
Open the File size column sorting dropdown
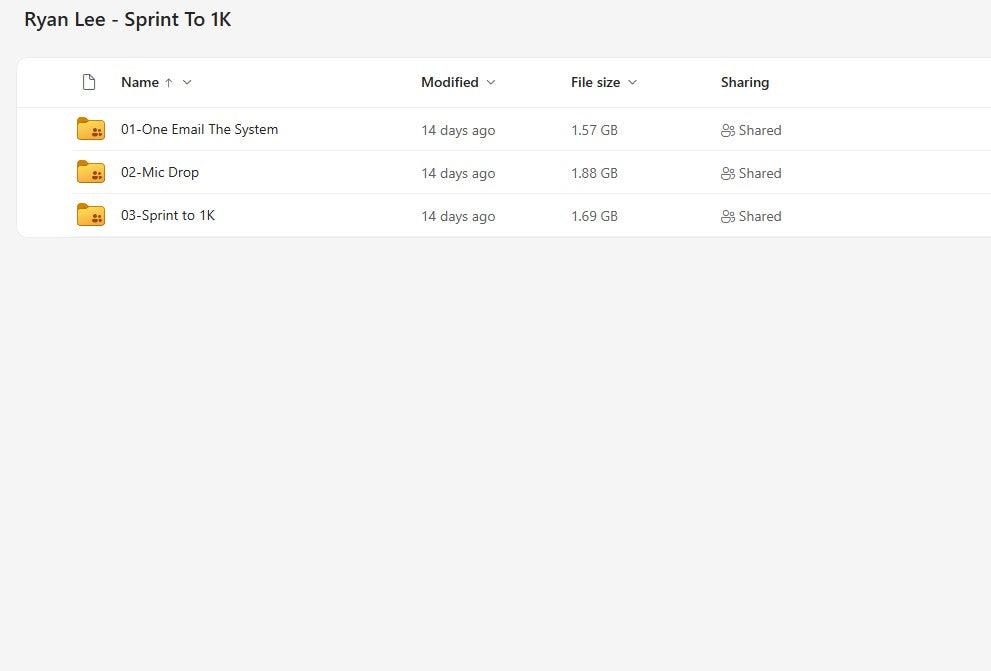(x=633, y=82)
